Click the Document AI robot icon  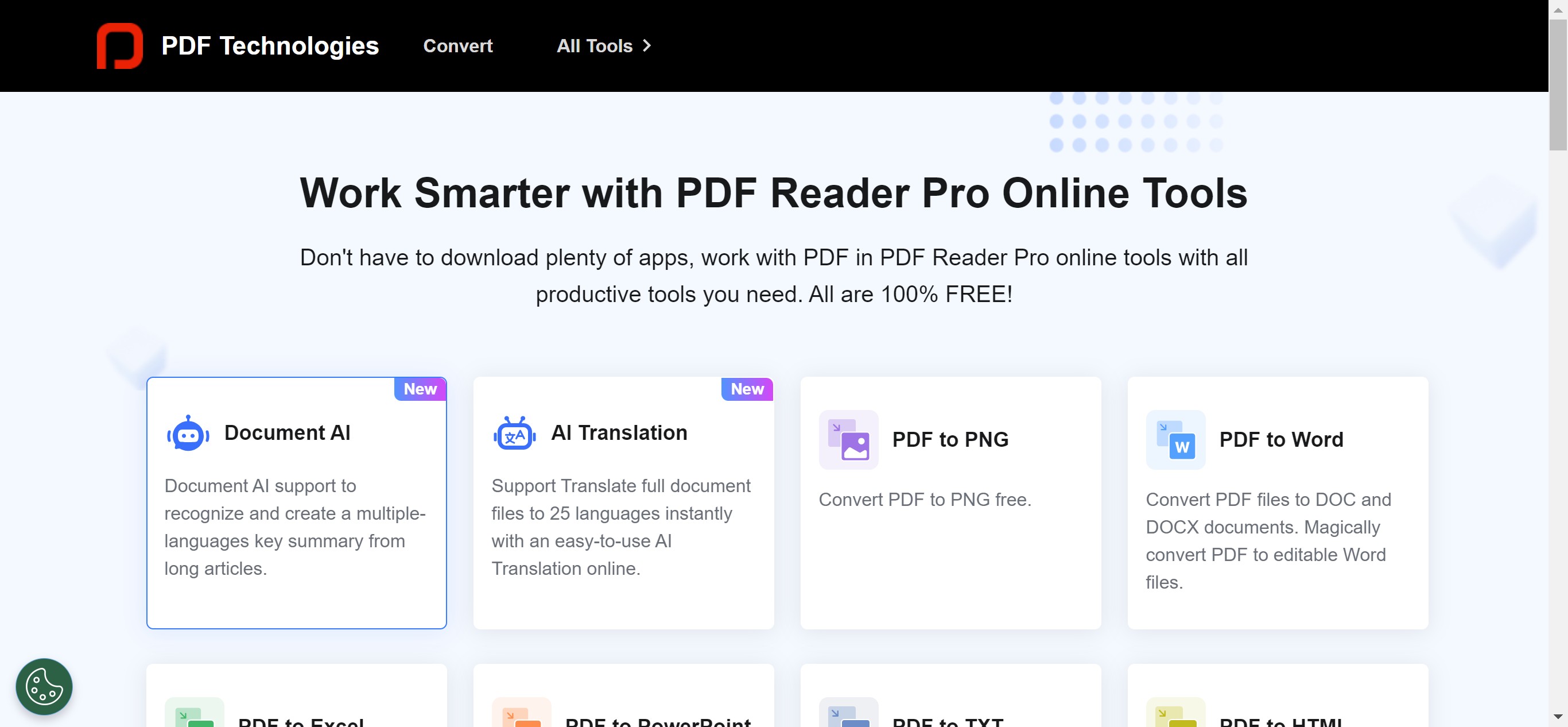pos(188,434)
